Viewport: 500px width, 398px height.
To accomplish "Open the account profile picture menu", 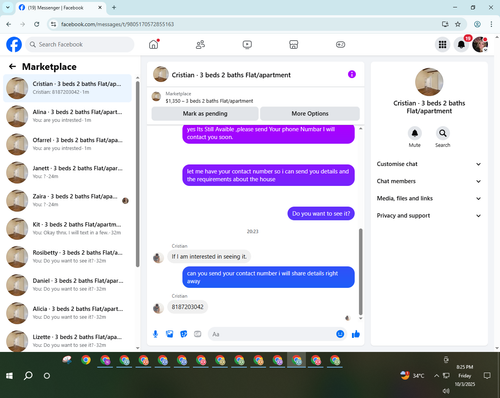I will tap(480, 44).
